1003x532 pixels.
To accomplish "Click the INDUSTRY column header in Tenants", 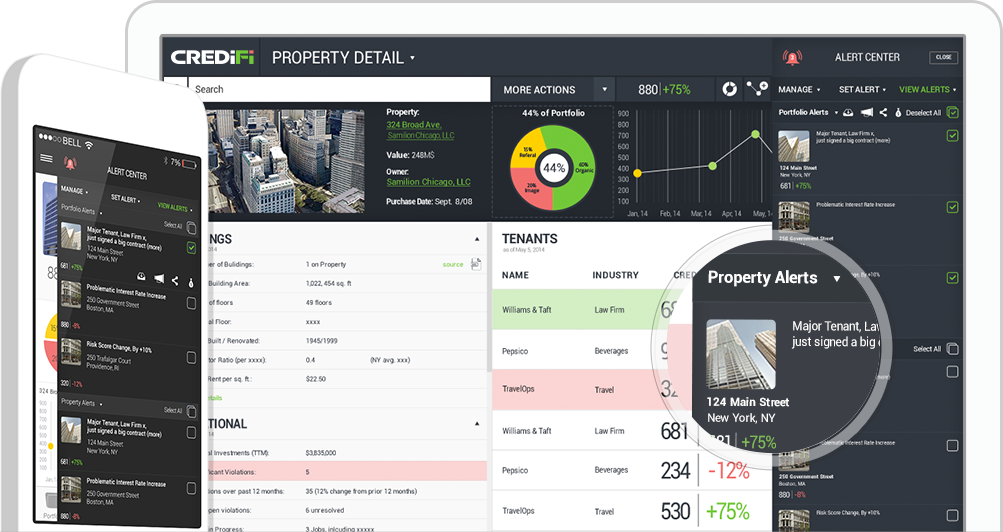I will click(615, 275).
